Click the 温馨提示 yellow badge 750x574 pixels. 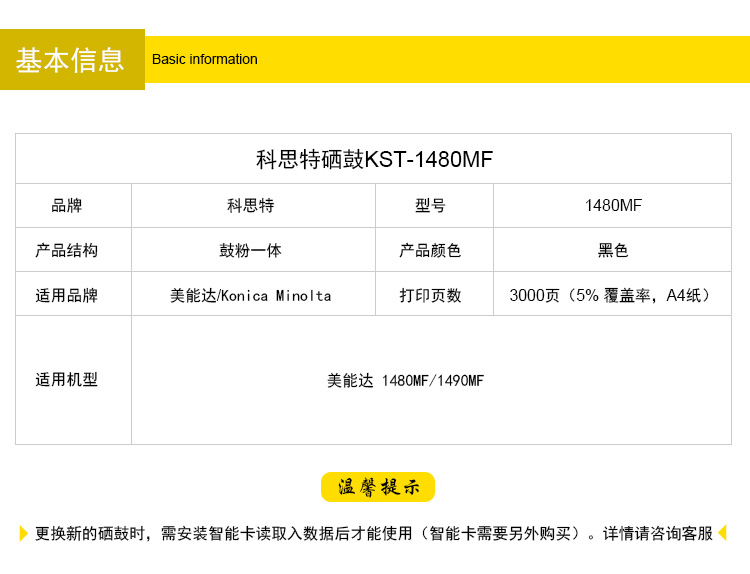pyautogui.click(x=378, y=487)
